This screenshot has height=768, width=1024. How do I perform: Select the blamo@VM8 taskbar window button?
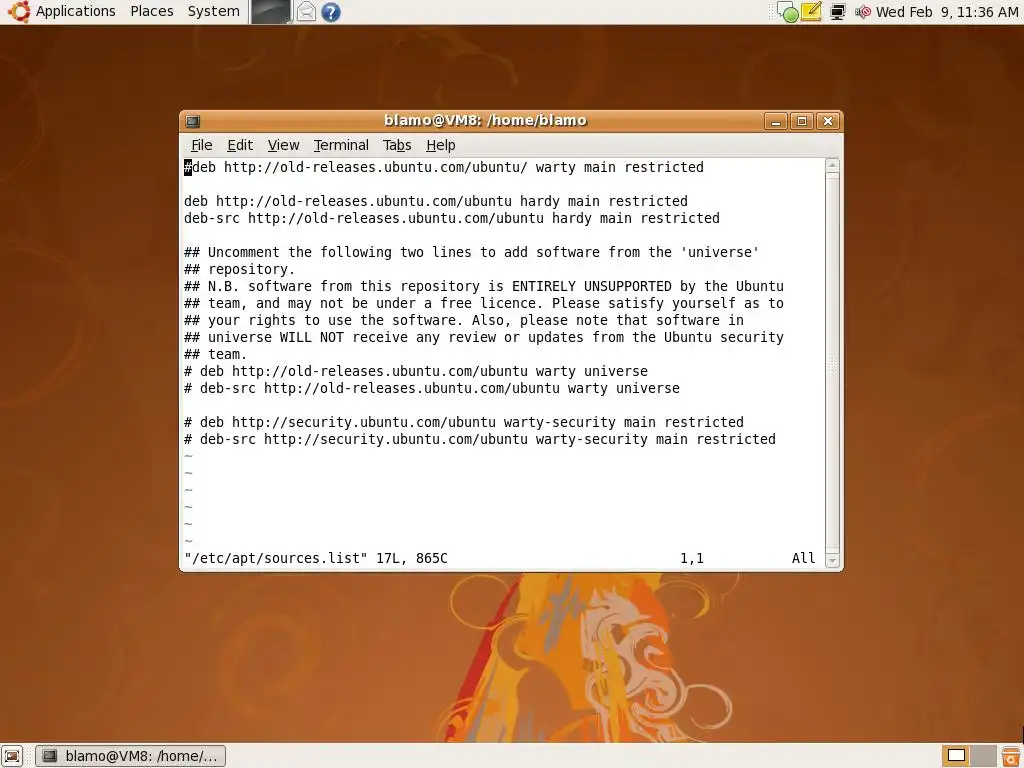131,756
